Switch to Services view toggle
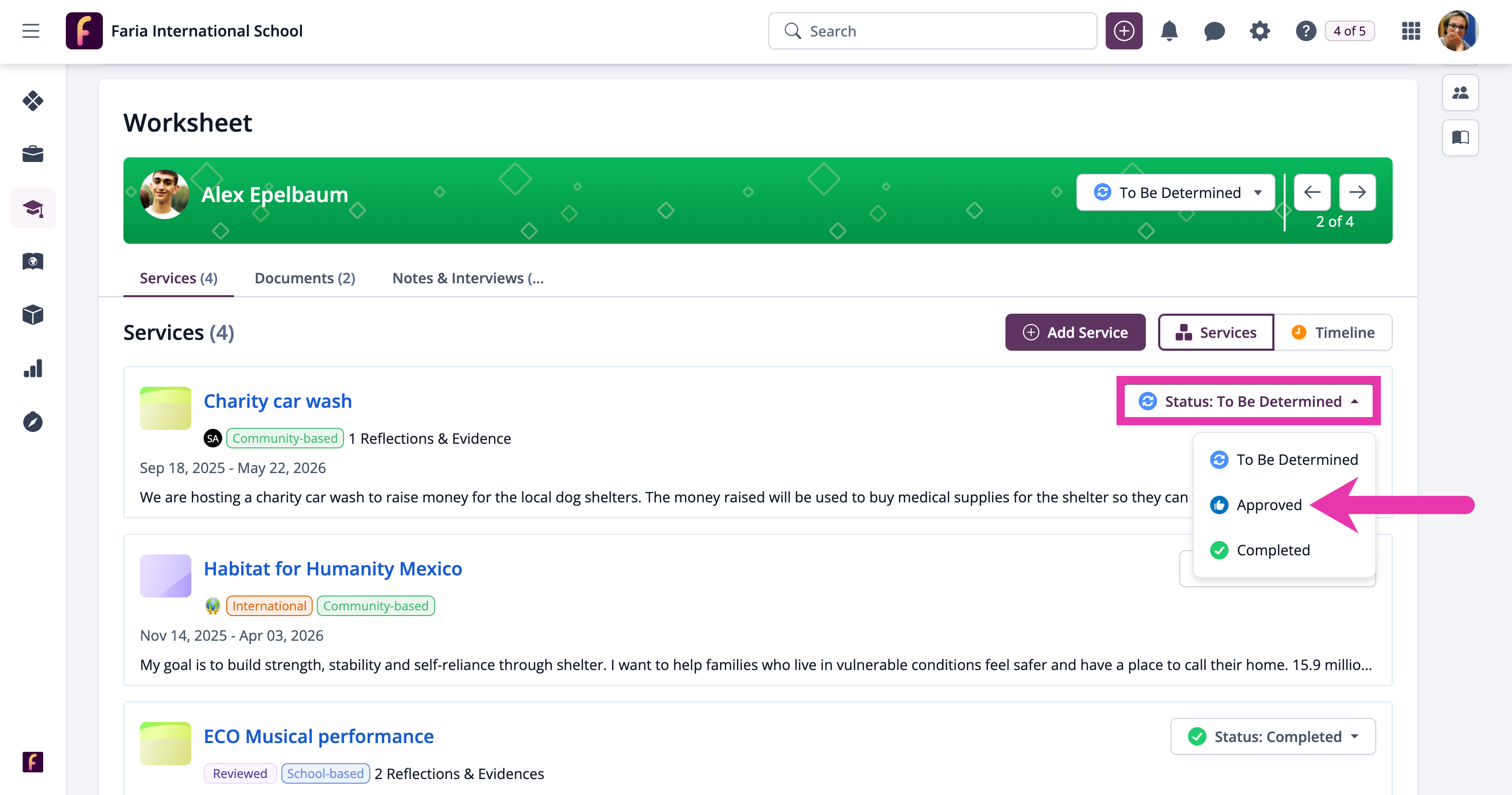Screen dimensions: 1512x795 [x=1216, y=332]
